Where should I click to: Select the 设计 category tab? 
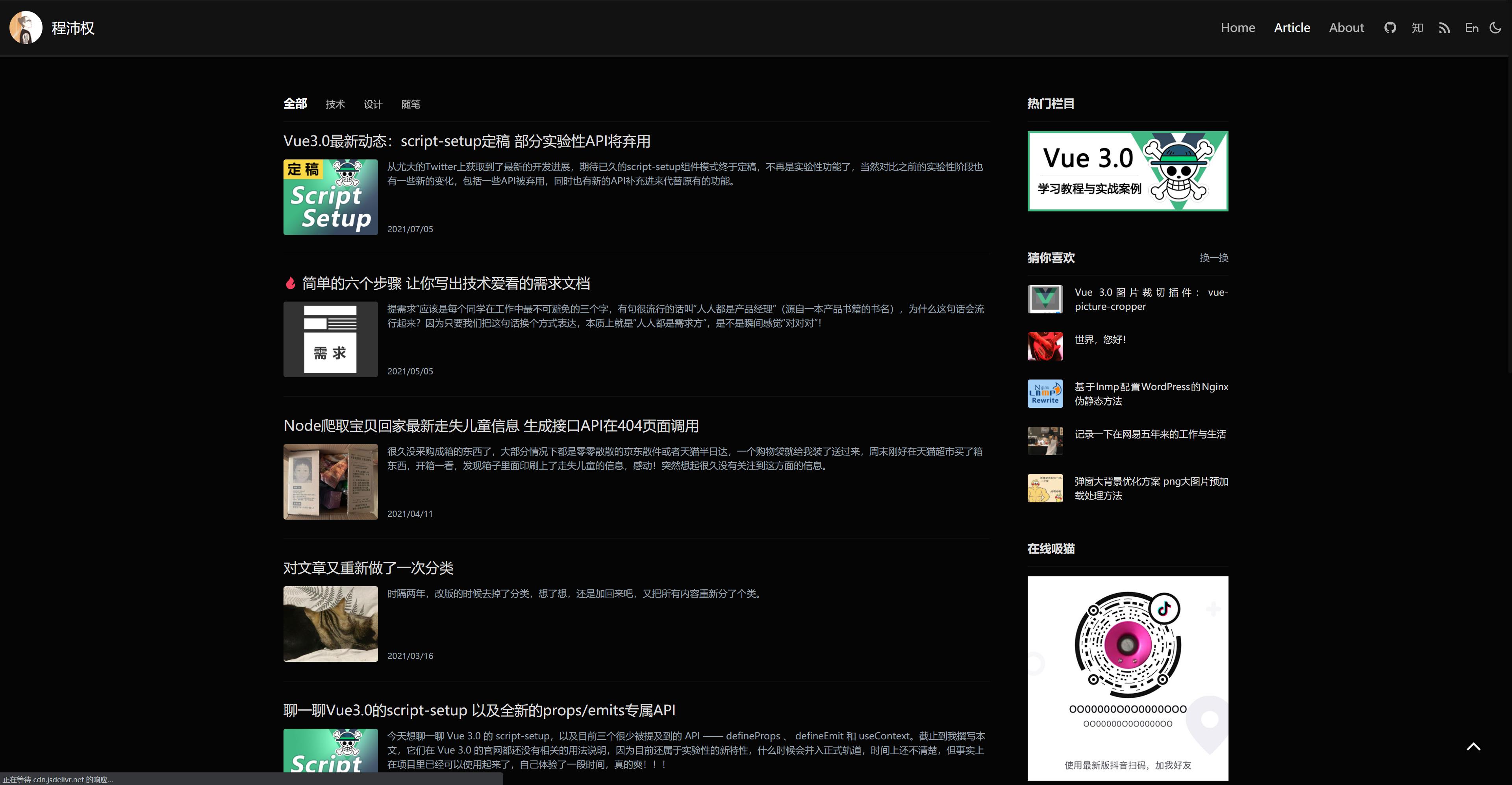[373, 104]
